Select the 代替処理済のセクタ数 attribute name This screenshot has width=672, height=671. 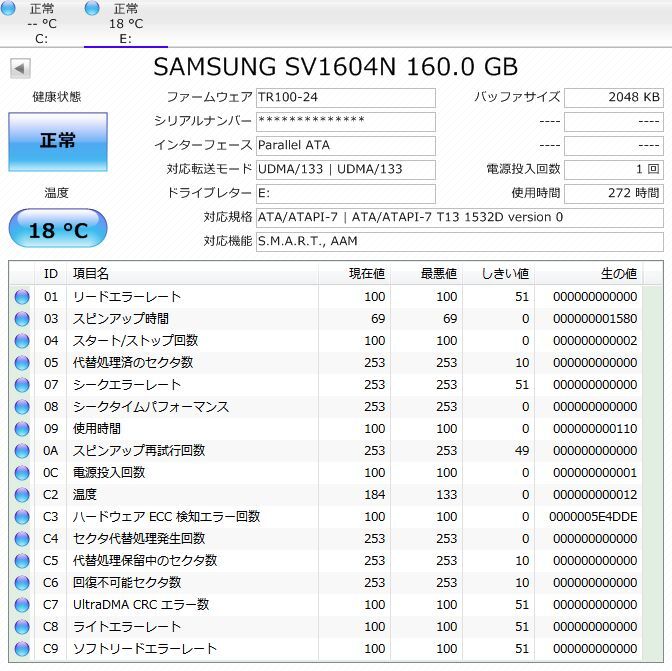133,362
